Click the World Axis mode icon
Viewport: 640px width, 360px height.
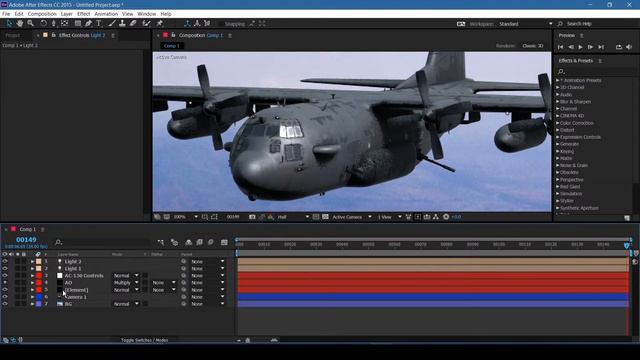[x=197, y=24]
